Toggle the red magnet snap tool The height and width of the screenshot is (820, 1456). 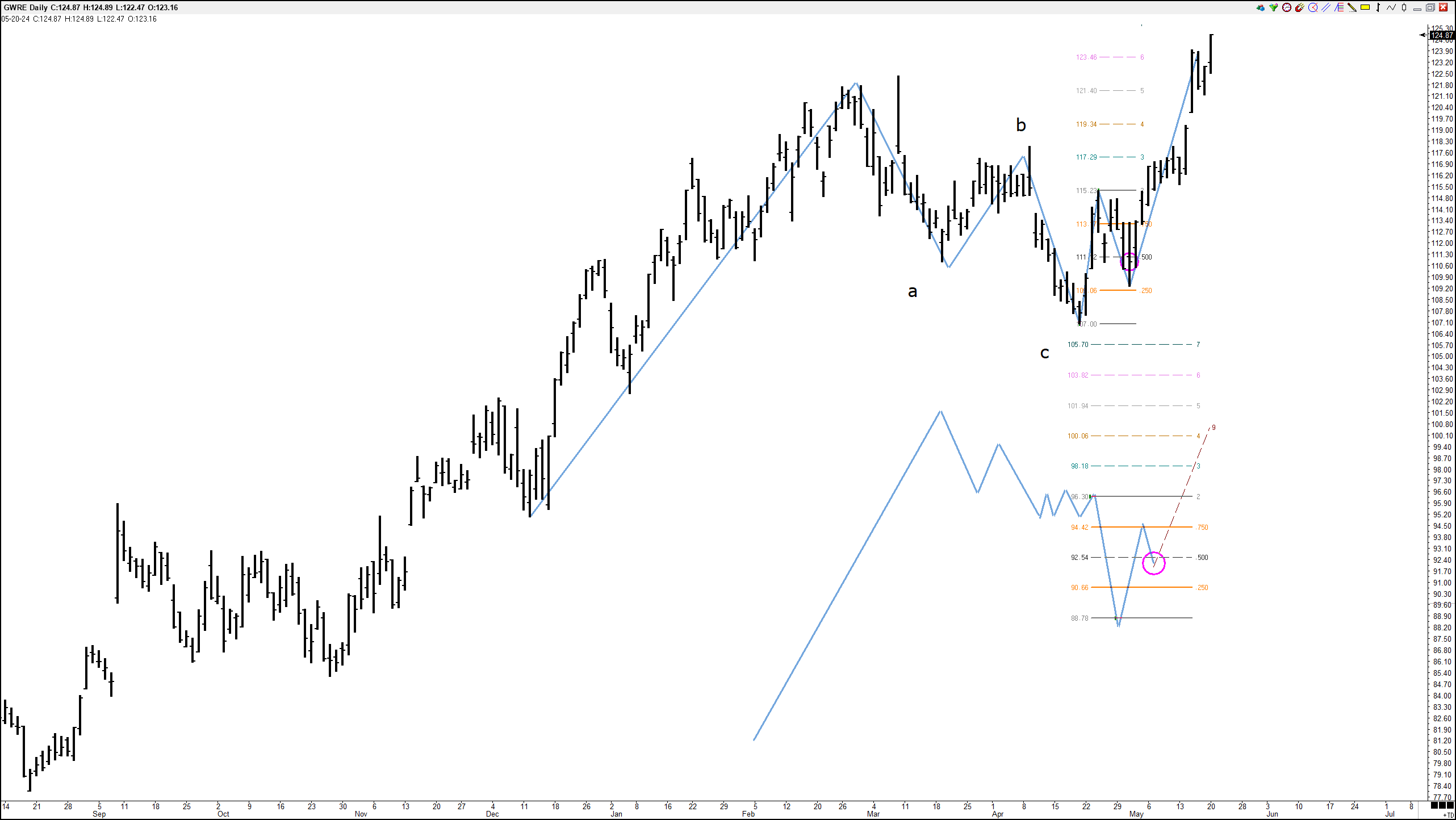click(1300, 7)
